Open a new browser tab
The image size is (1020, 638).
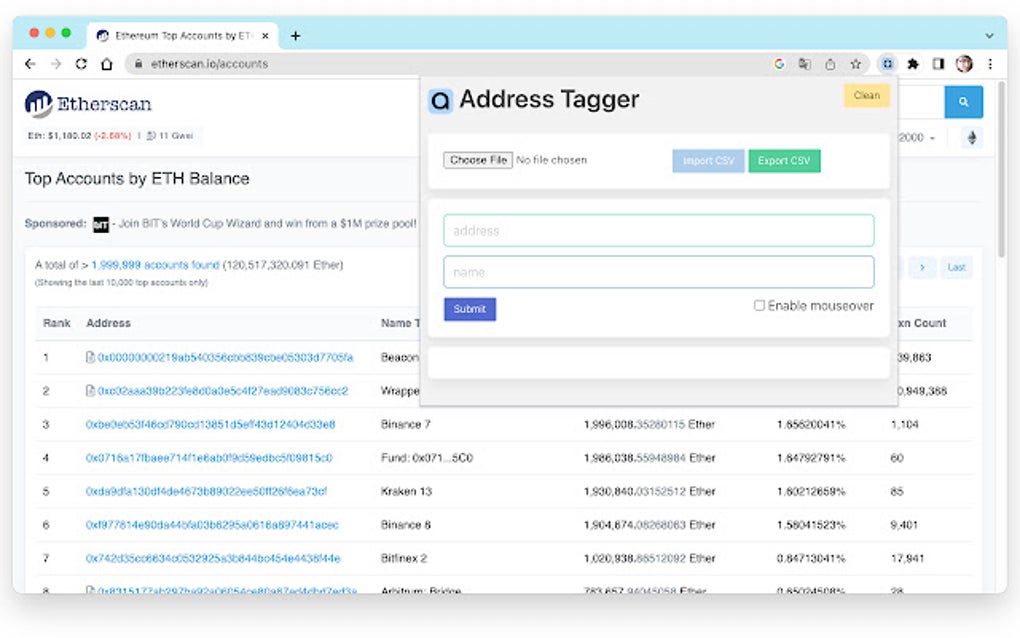click(x=295, y=36)
